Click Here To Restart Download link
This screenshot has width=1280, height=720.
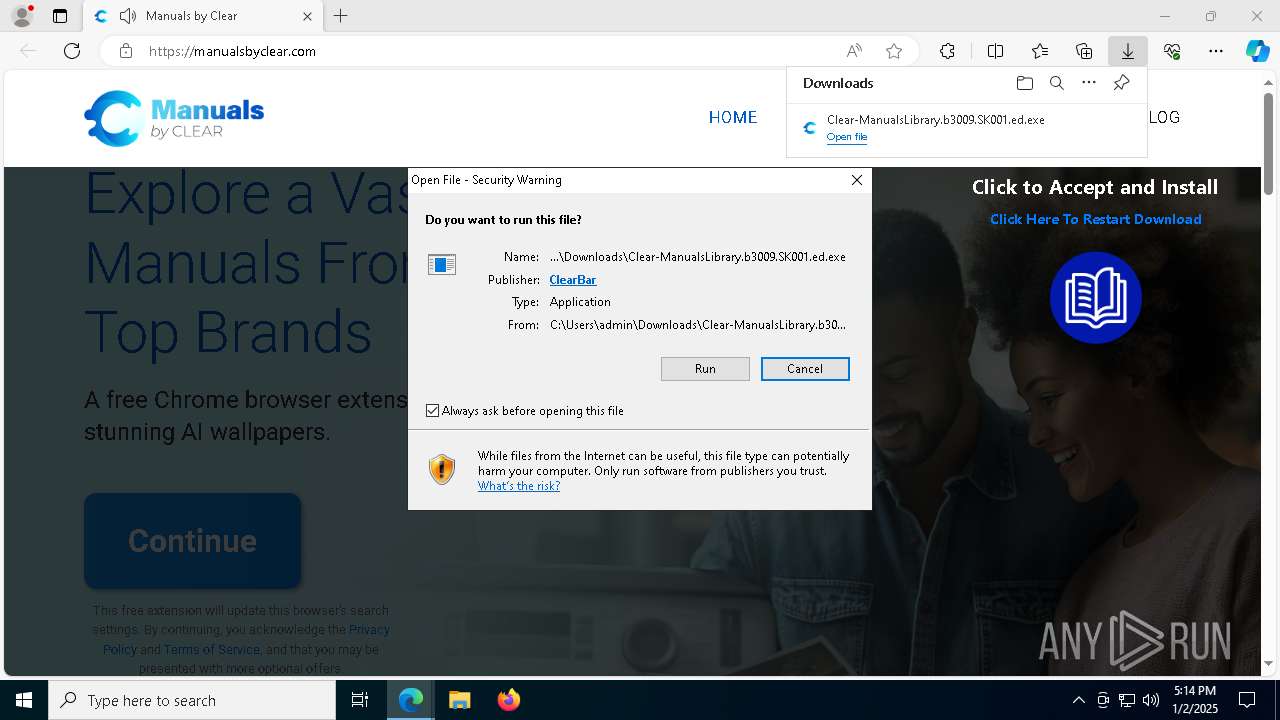(x=1096, y=219)
